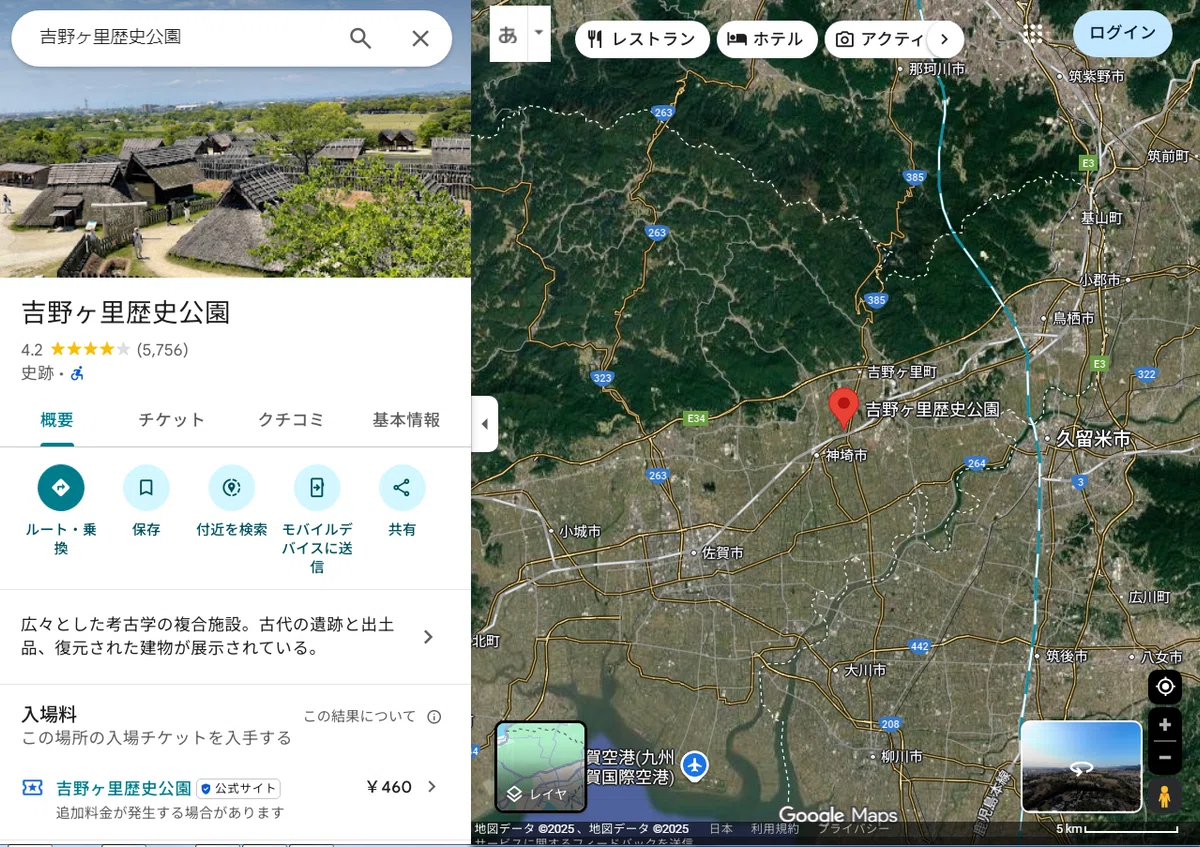Zoom in with the plus button

1165,725
